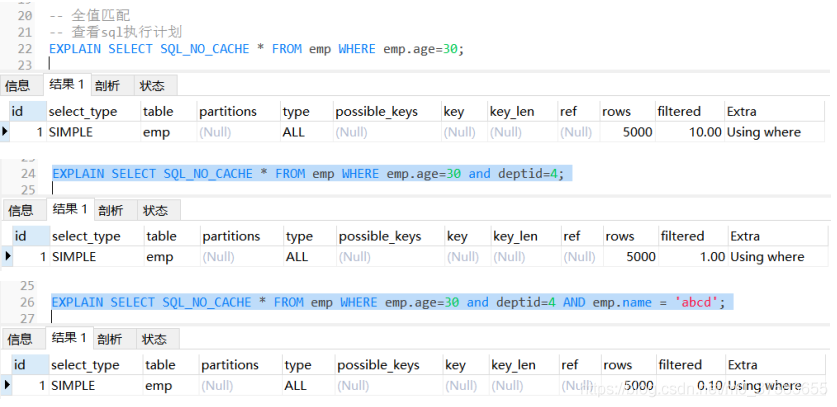Click the line 26 query containing 'abcd'
The height and width of the screenshot is (407, 837).
click(x=391, y=302)
